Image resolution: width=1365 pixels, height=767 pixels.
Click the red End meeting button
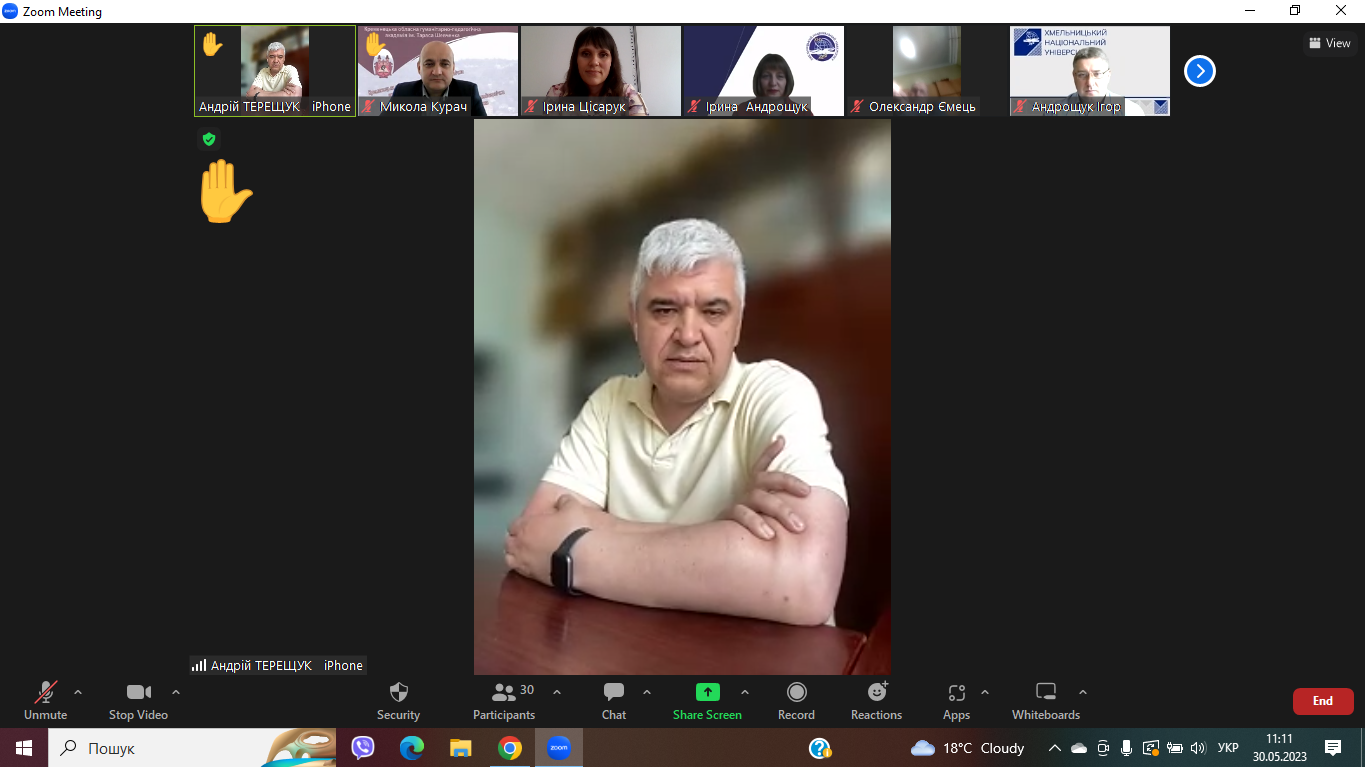[x=1322, y=701]
